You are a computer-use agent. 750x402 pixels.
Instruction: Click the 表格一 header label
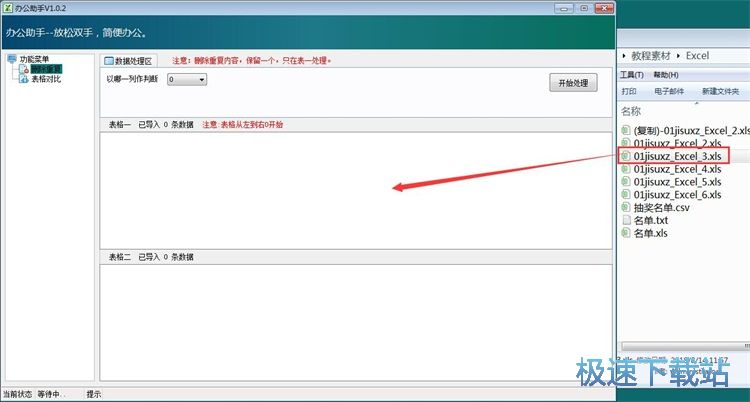120,125
